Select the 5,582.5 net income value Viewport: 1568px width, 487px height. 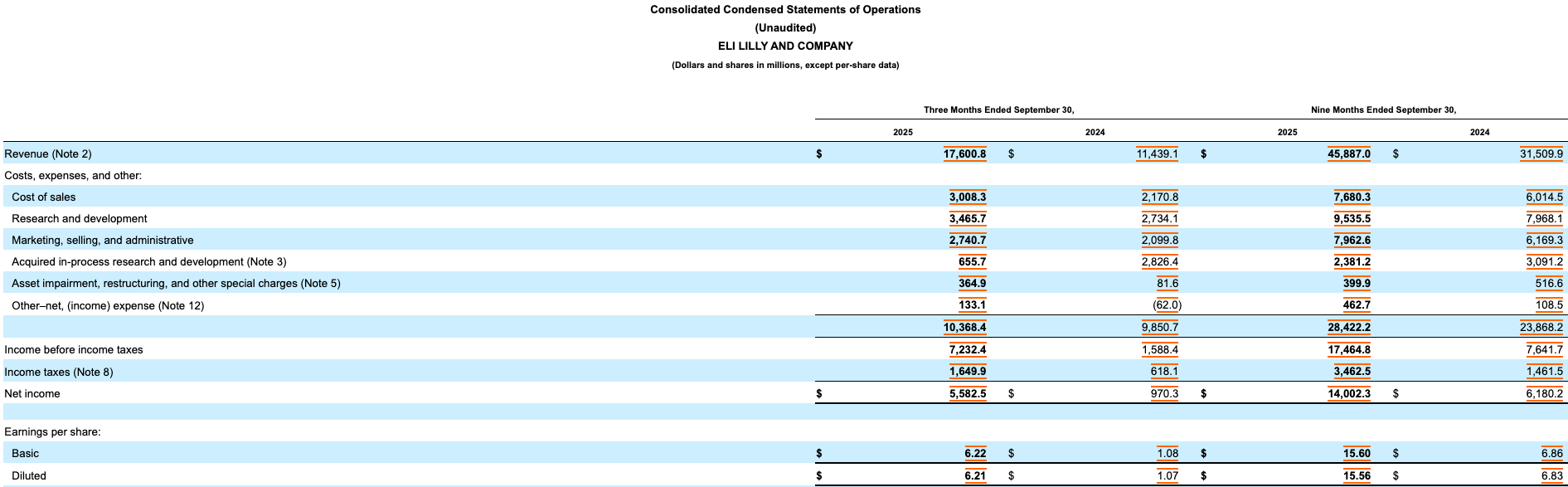click(x=967, y=393)
